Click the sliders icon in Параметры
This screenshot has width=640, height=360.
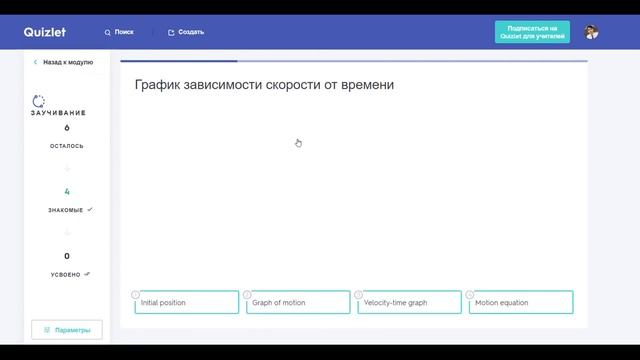tap(47, 330)
